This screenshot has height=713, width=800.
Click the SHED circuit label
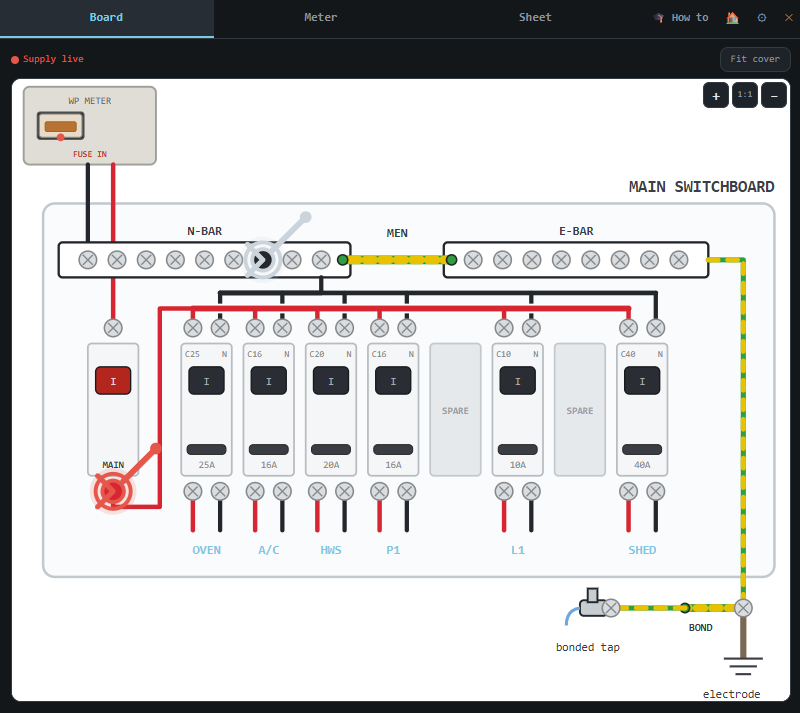(x=642, y=550)
